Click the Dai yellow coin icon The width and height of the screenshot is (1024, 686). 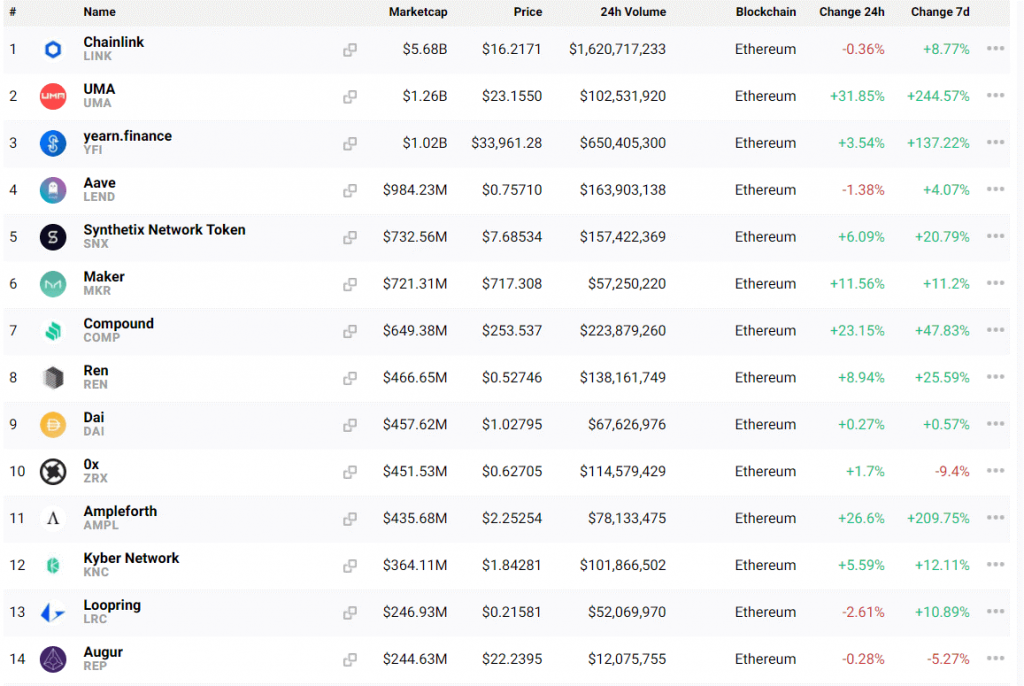(x=53, y=425)
